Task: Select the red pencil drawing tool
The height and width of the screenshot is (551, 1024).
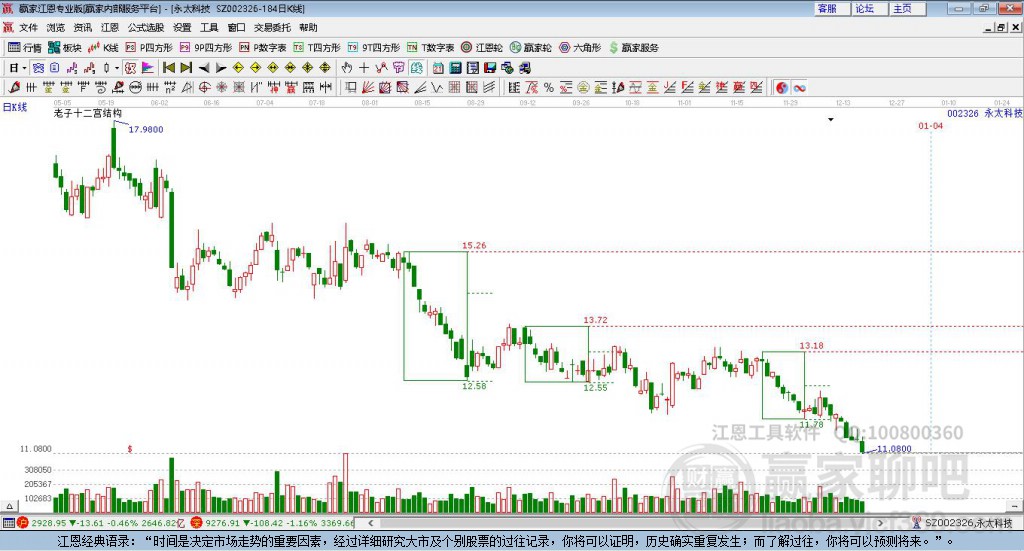Action: [14, 87]
